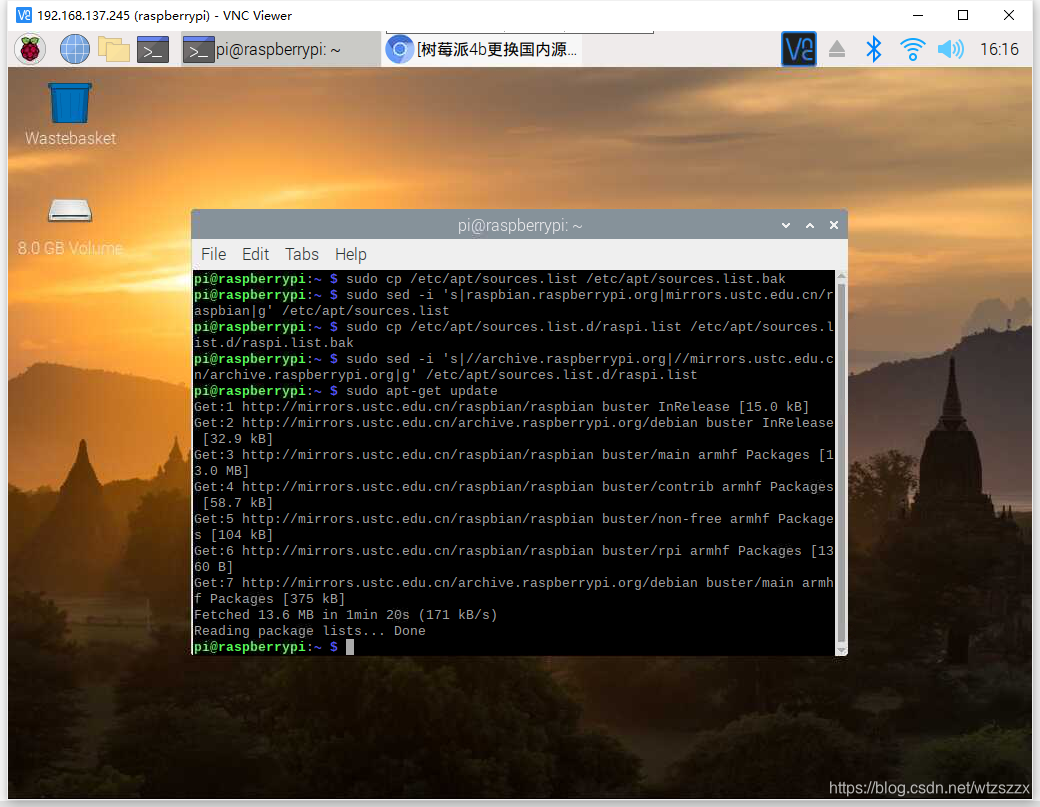
Task: Open the VNC server tray icon
Action: pyautogui.click(x=799, y=49)
